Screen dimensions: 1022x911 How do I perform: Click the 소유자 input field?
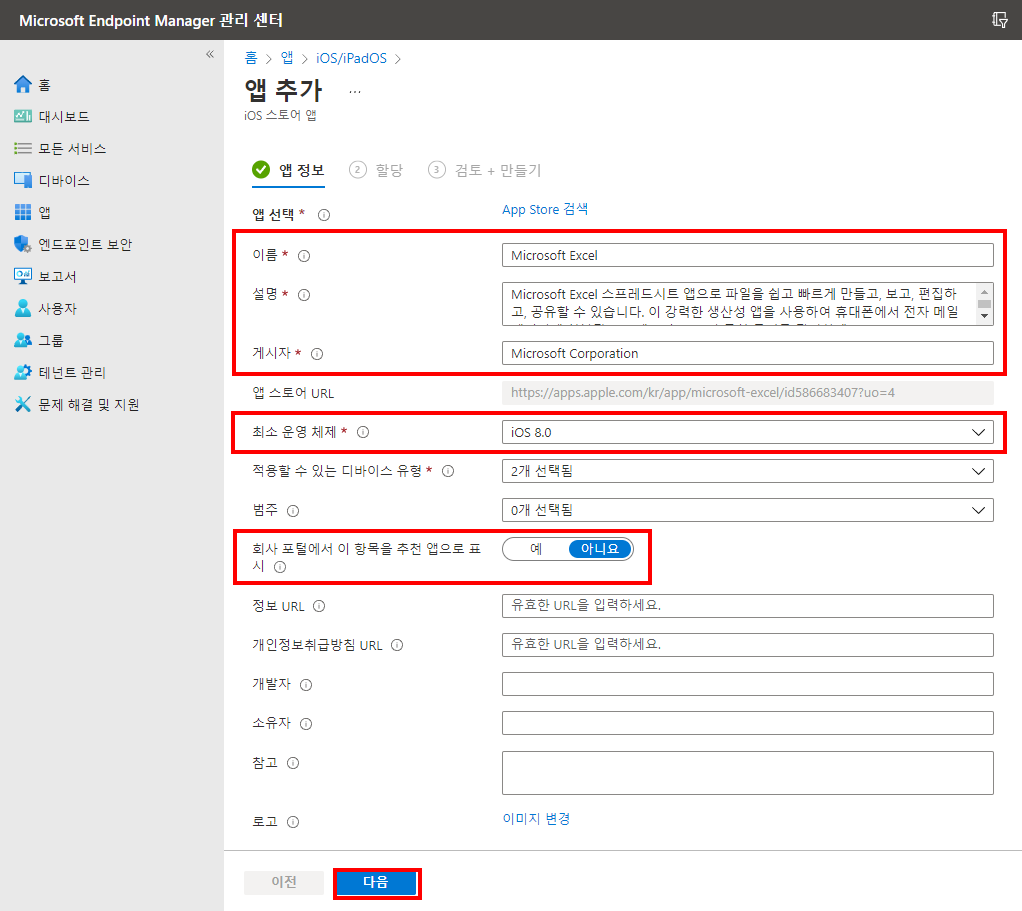748,723
